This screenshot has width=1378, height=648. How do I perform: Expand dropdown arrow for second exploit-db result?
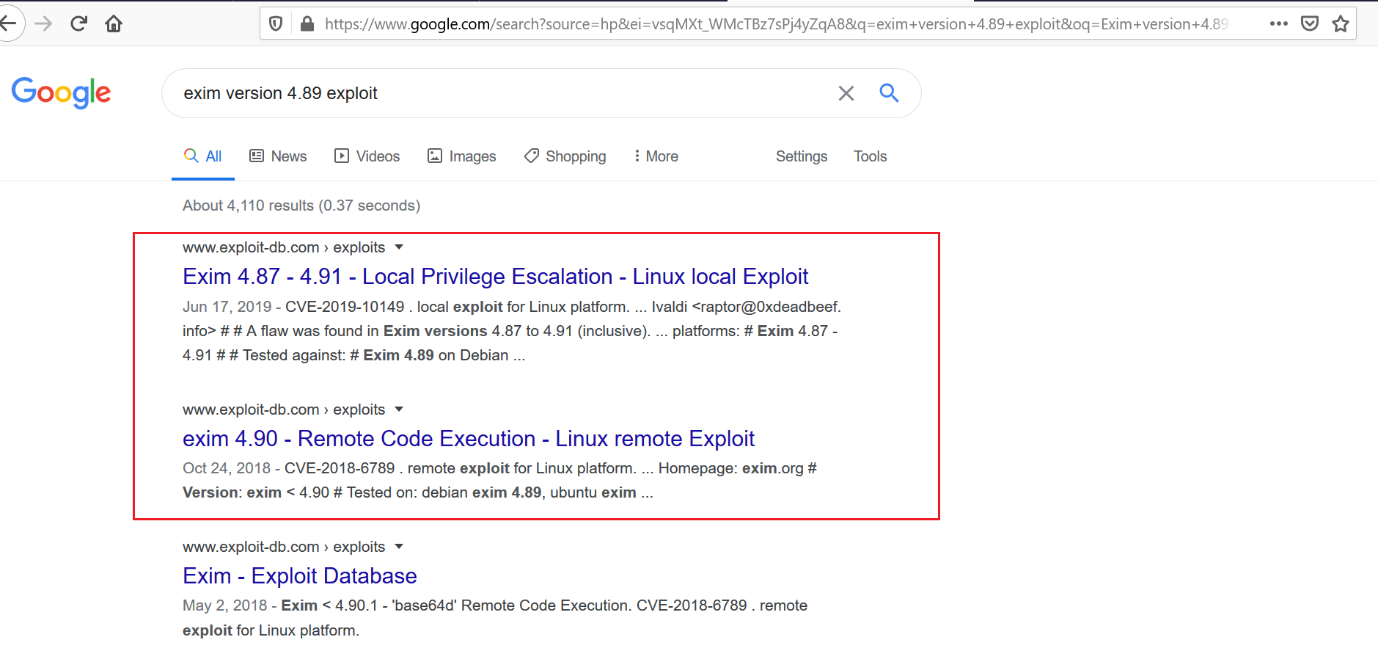point(399,409)
